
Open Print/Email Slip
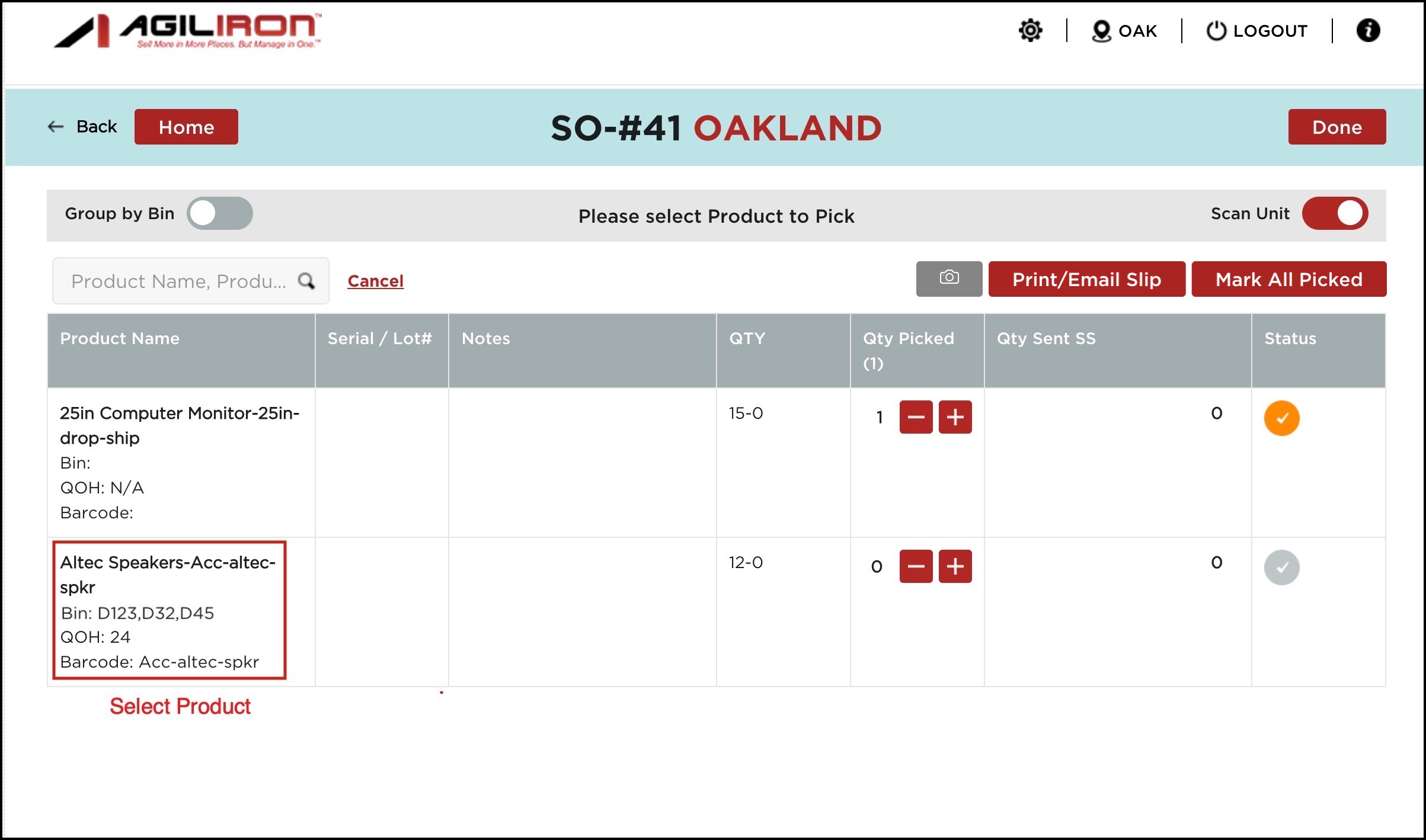pyautogui.click(x=1086, y=279)
